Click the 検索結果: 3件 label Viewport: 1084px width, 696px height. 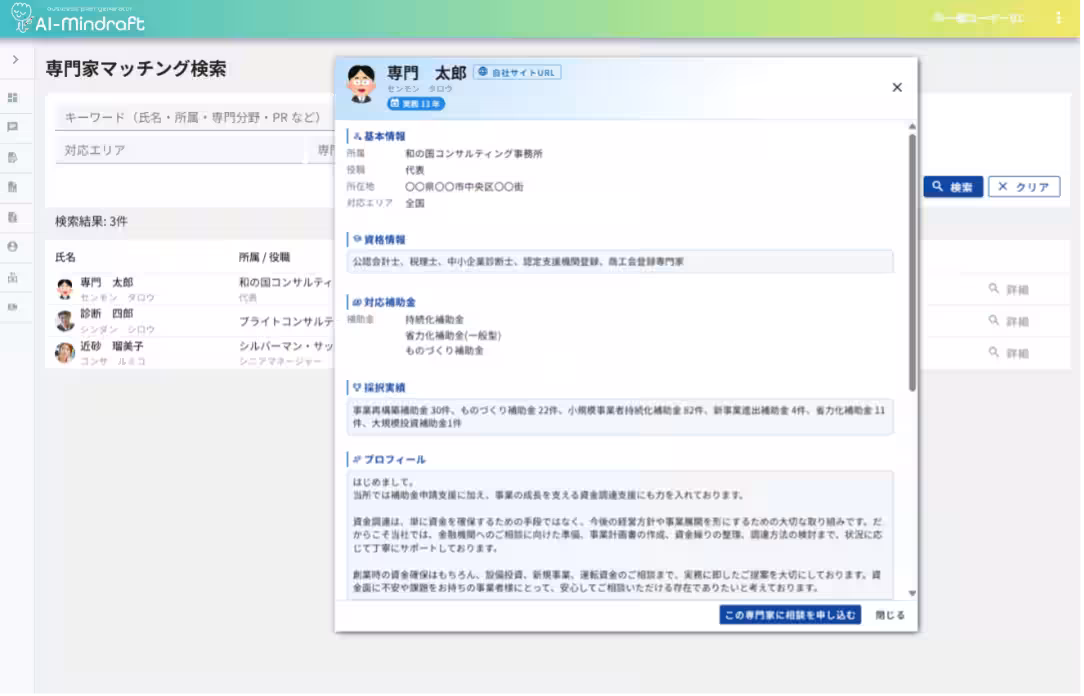(92, 223)
